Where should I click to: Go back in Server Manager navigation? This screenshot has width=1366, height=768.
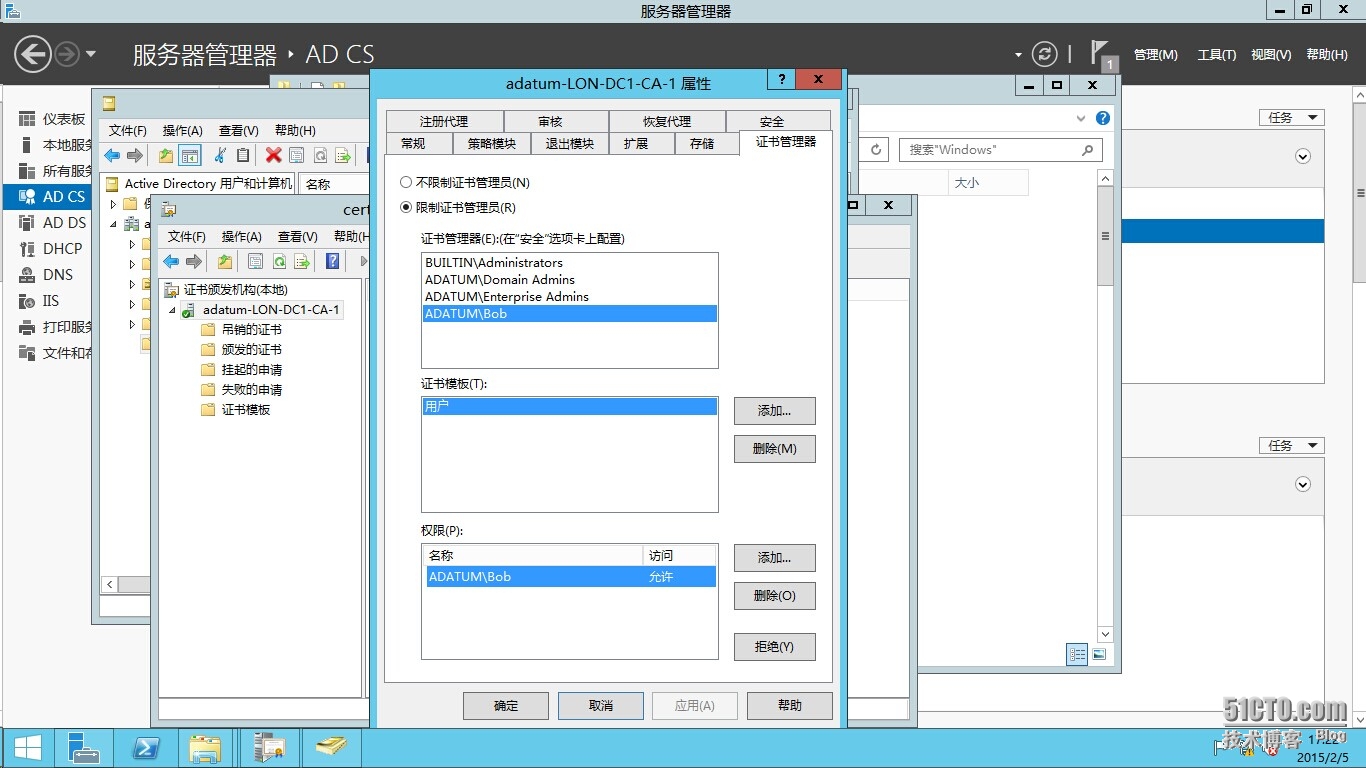coord(32,54)
